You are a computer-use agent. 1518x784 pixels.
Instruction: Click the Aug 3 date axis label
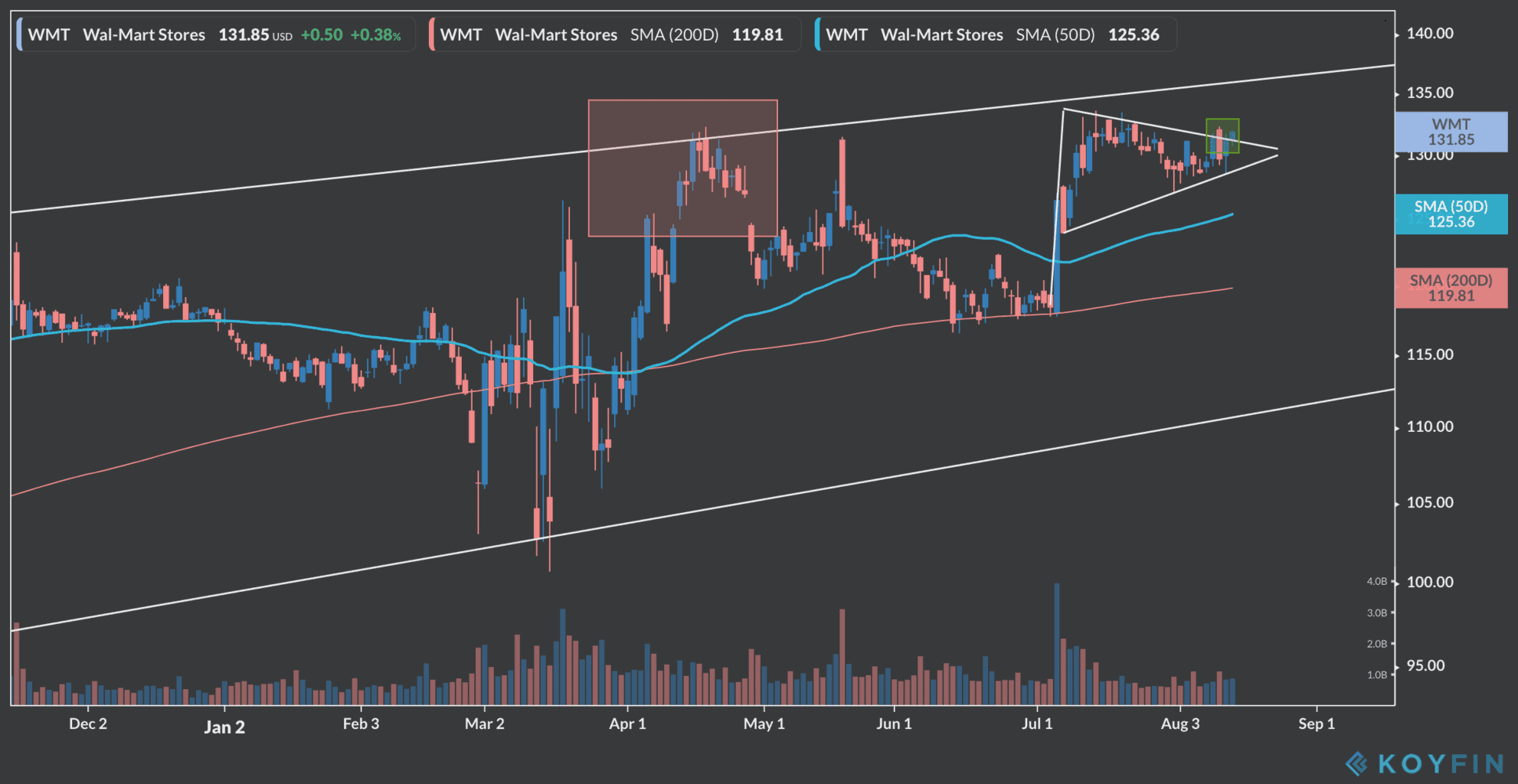(x=1180, y=724)
